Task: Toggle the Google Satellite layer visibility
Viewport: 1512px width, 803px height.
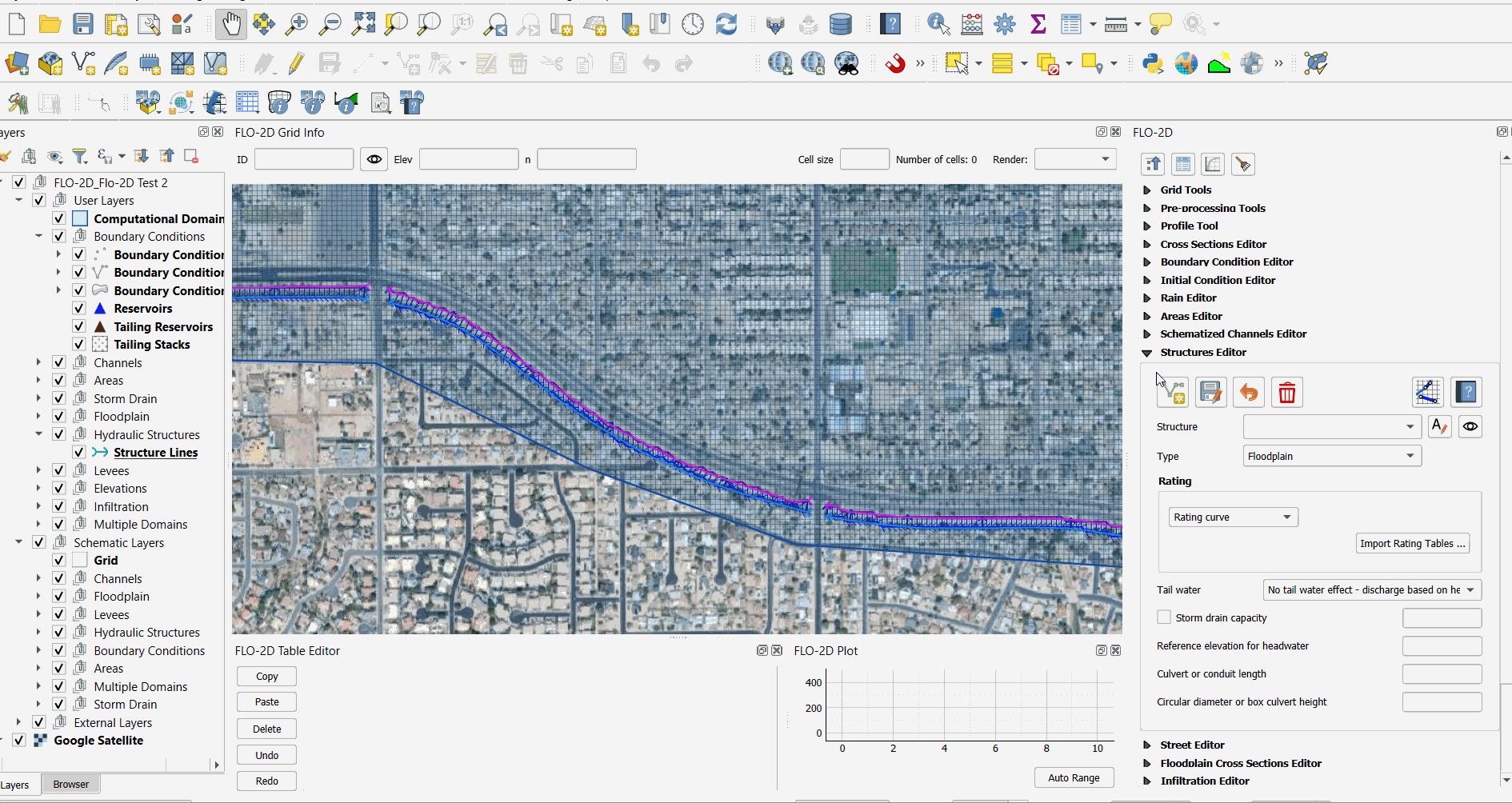Action: point(19,741)
